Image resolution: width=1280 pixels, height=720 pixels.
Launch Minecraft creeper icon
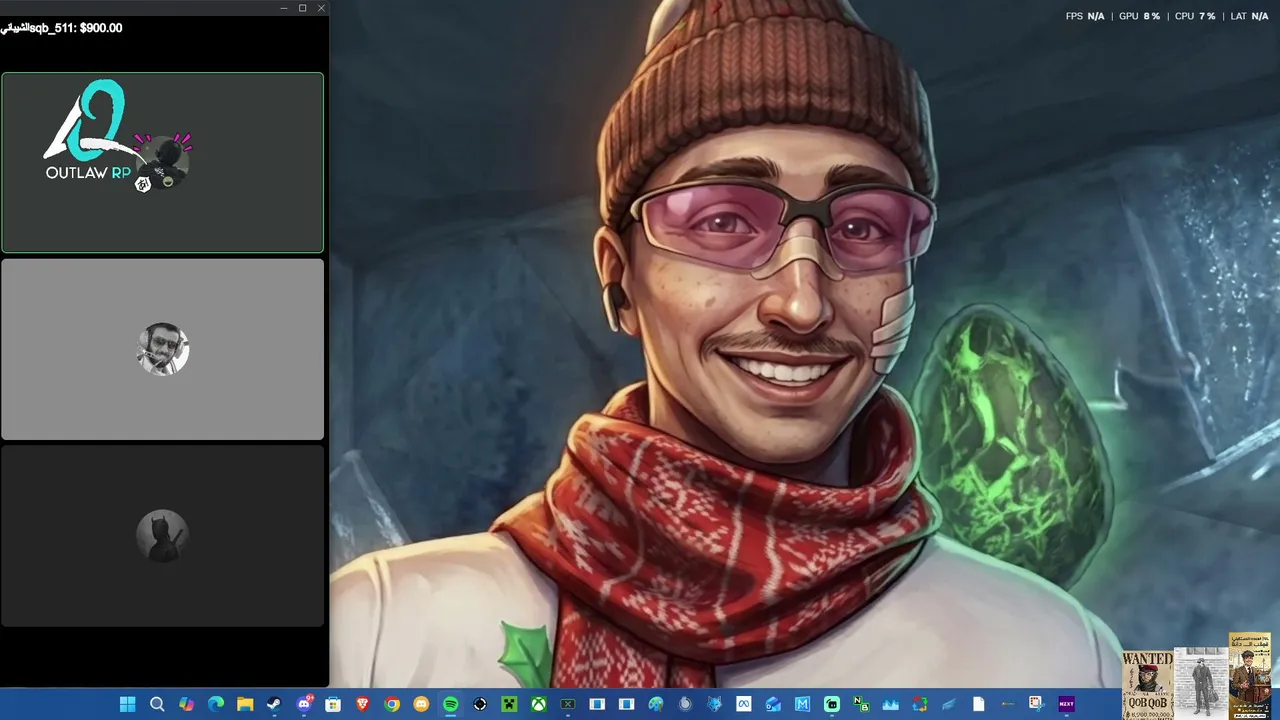509,704
